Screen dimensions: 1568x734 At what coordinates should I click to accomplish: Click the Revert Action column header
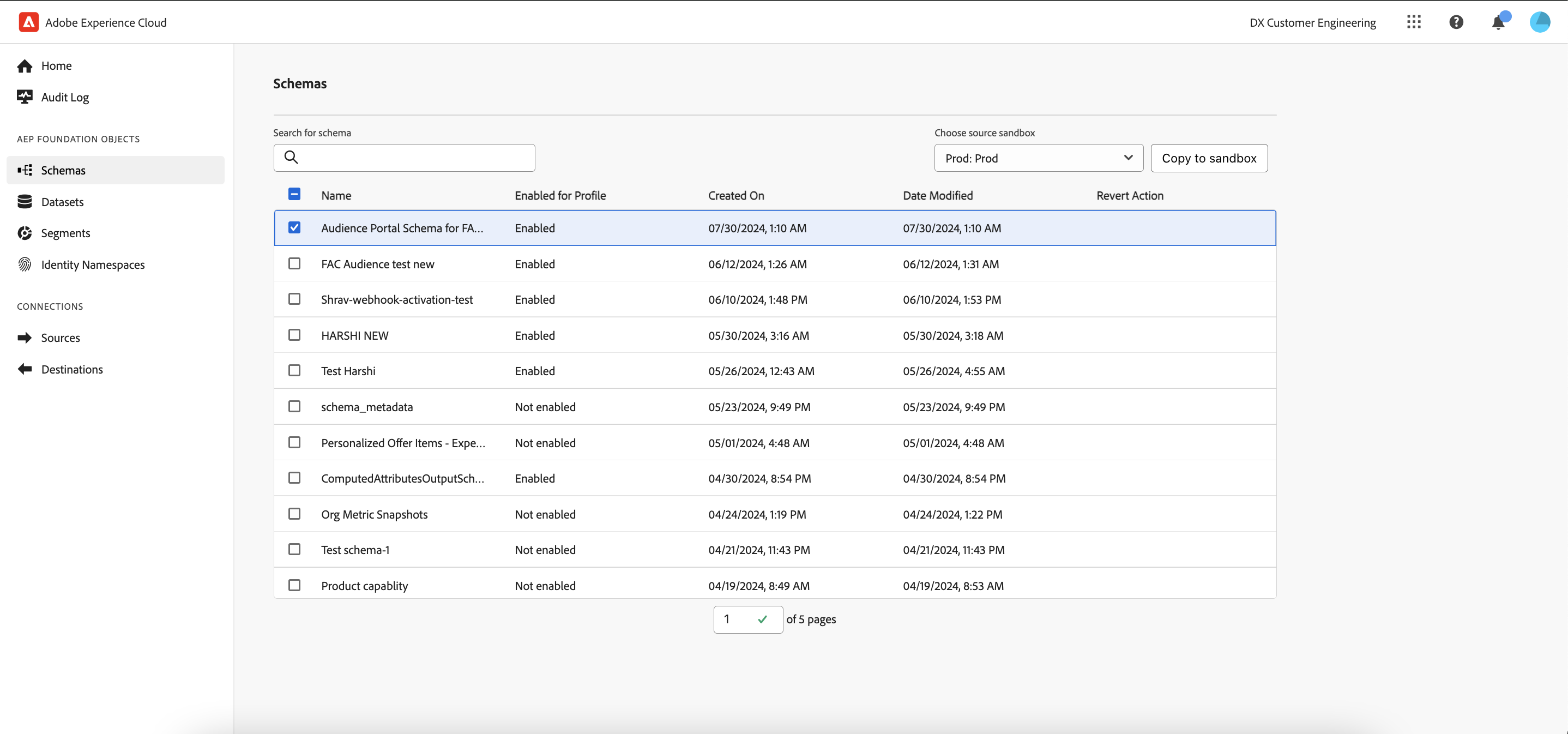(x=1130, y=195)
